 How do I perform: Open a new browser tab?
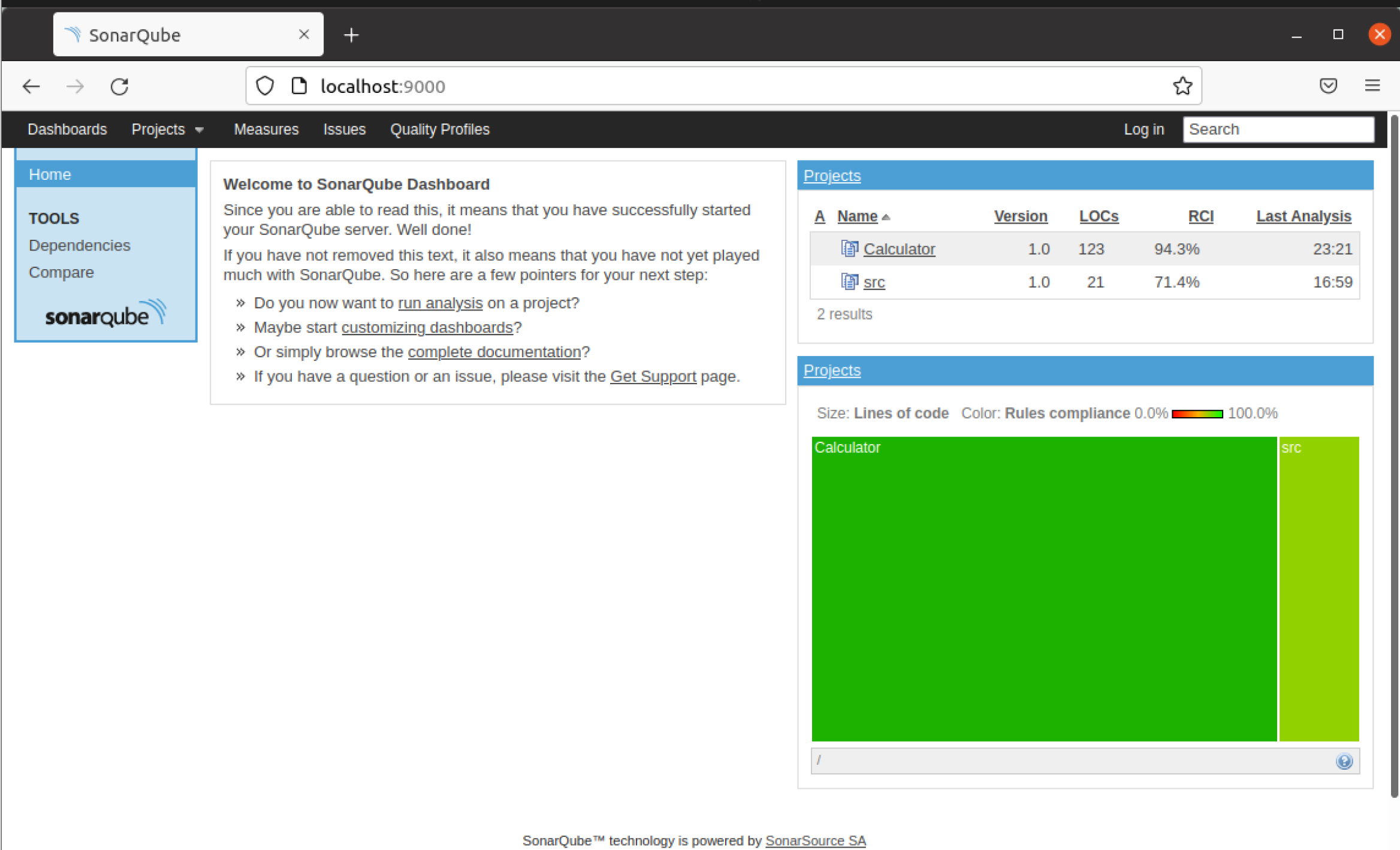click(351, 35)
